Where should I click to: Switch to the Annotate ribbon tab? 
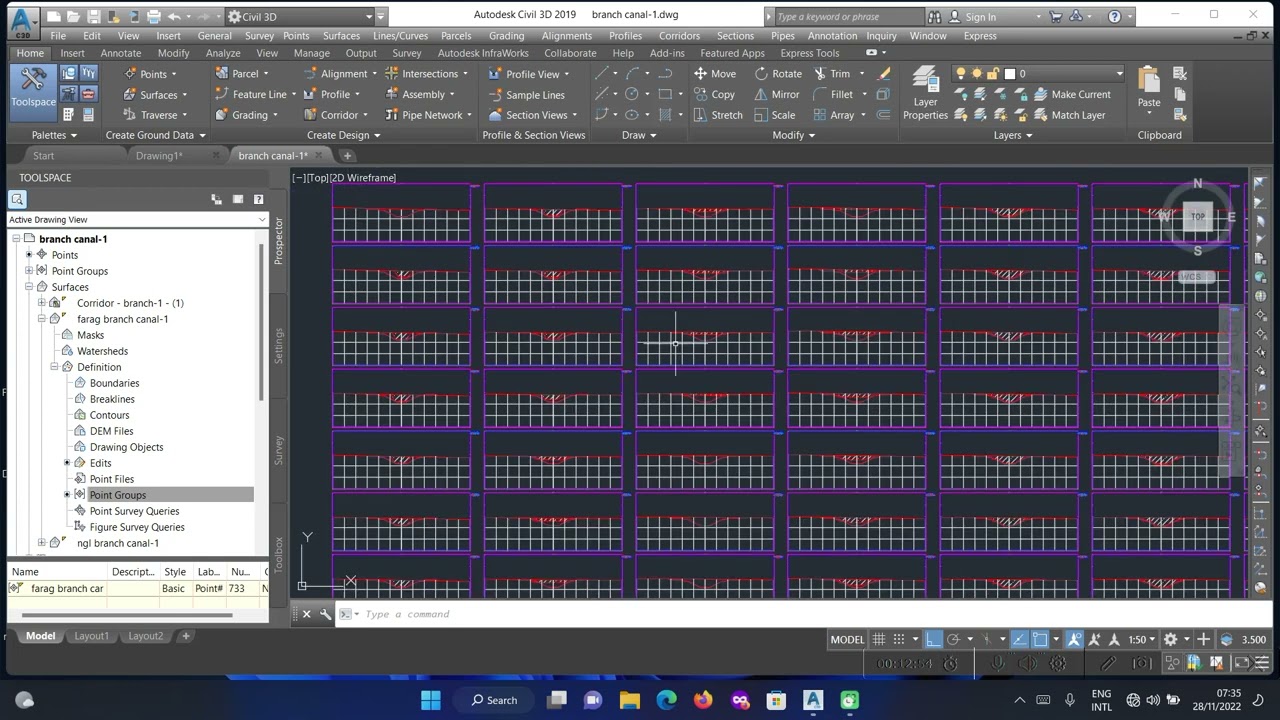120,53
